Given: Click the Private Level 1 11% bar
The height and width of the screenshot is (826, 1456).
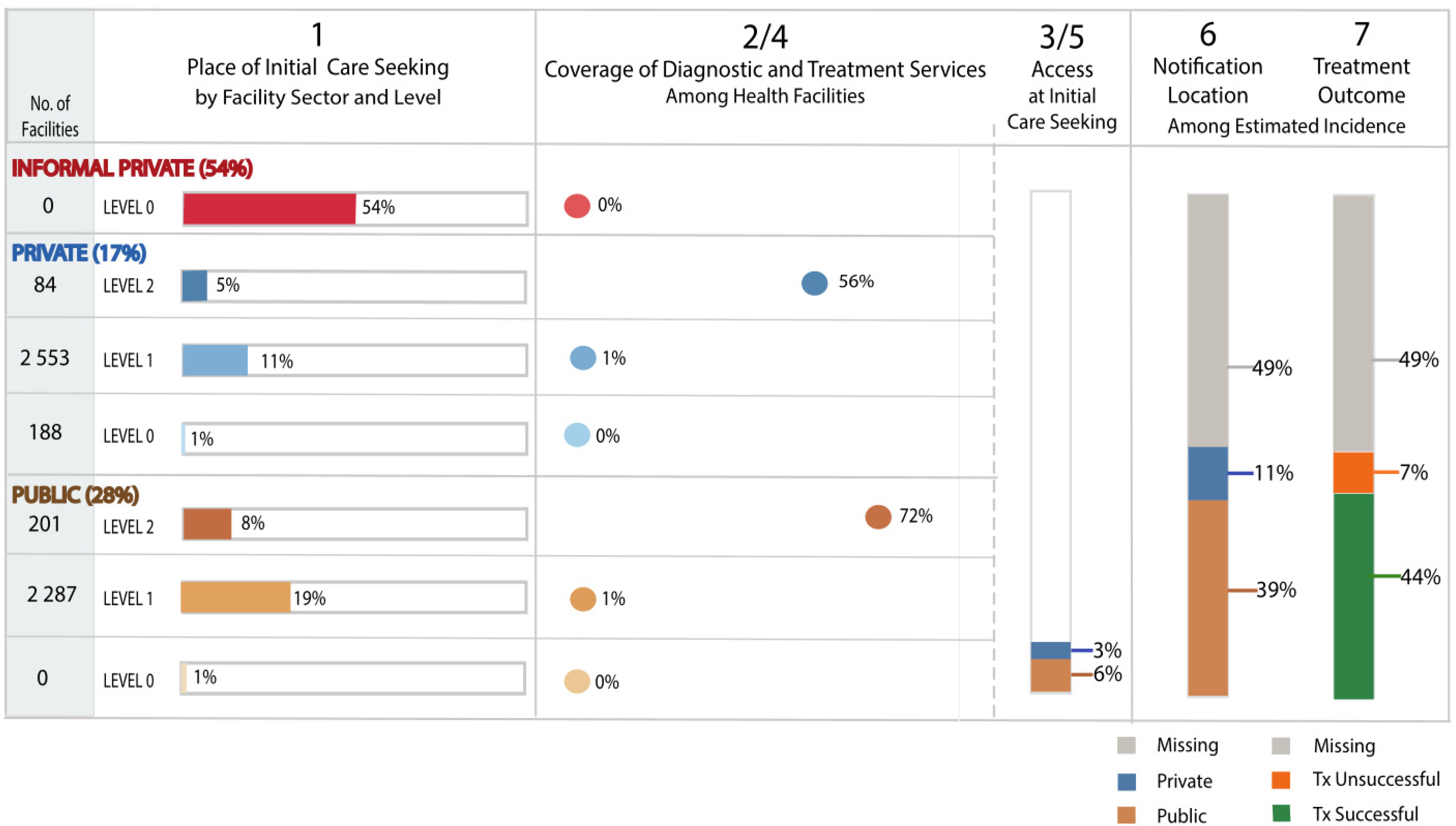Looking at the screenshot, I should [x=215, y=360].
